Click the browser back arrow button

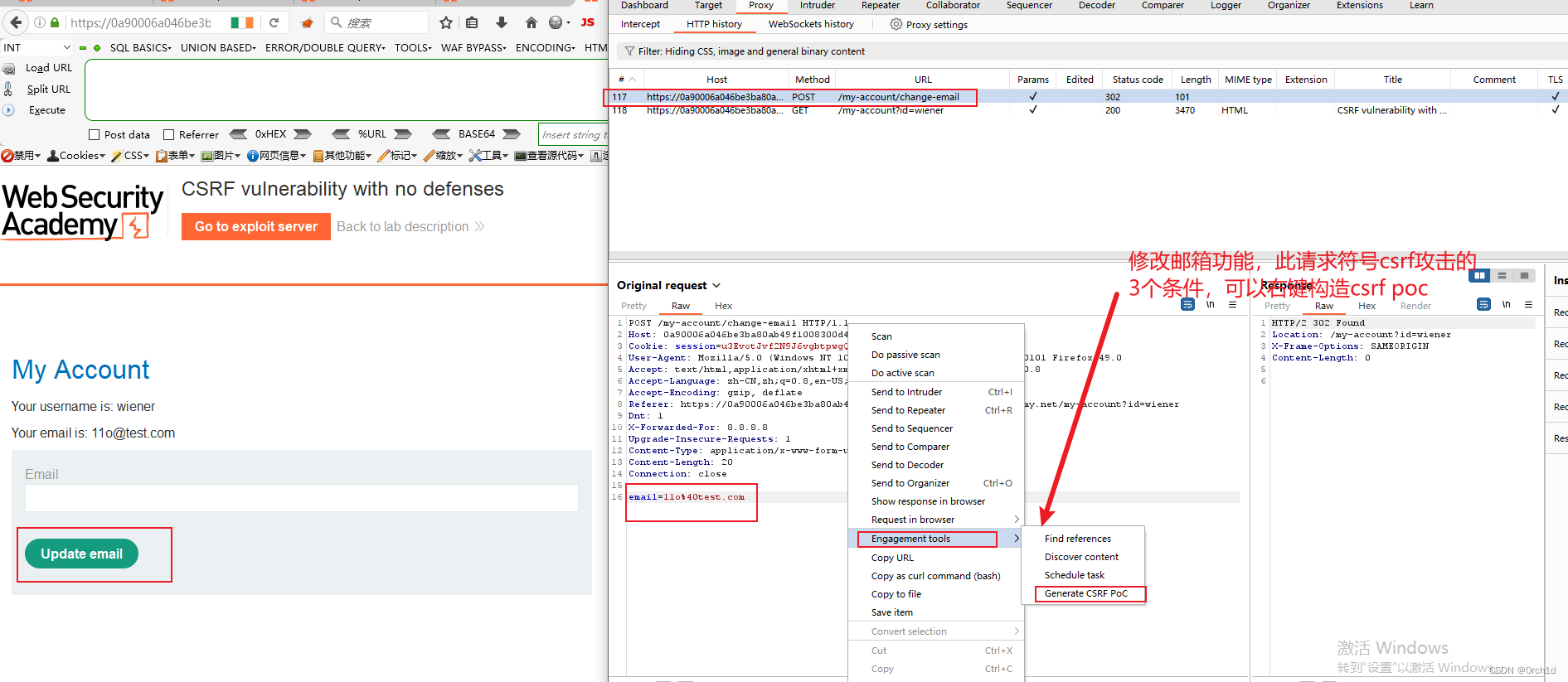tap(16, 22)
